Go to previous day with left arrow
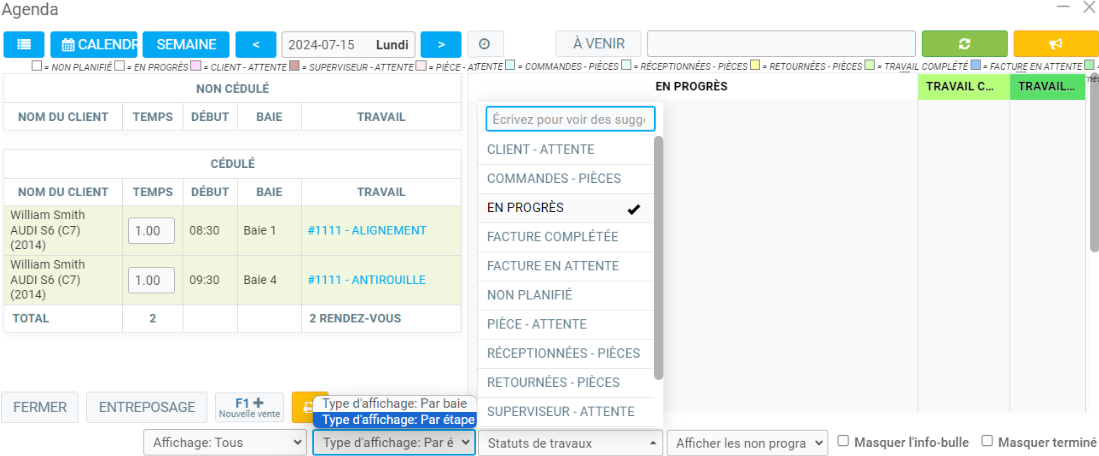 (256, 45)
